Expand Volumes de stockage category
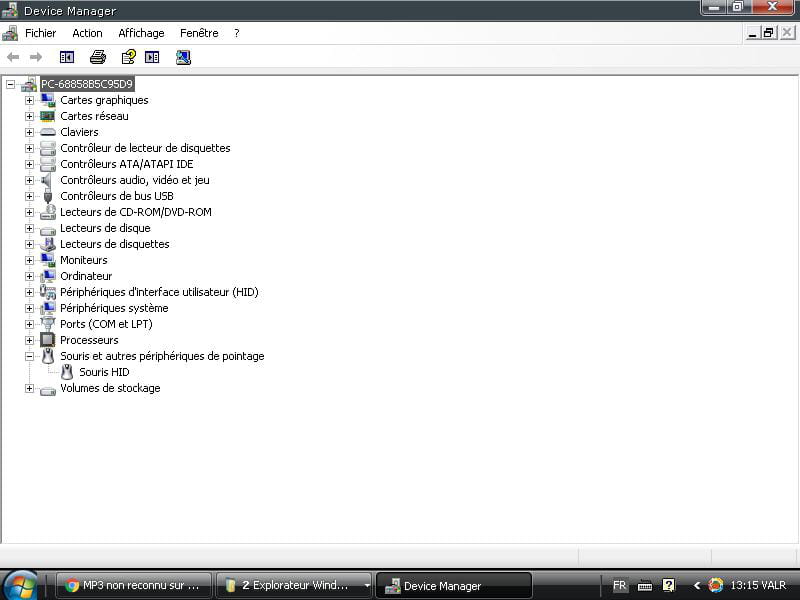Image resolution: width=800 pixels, height=600 pixels. [29, 388]
